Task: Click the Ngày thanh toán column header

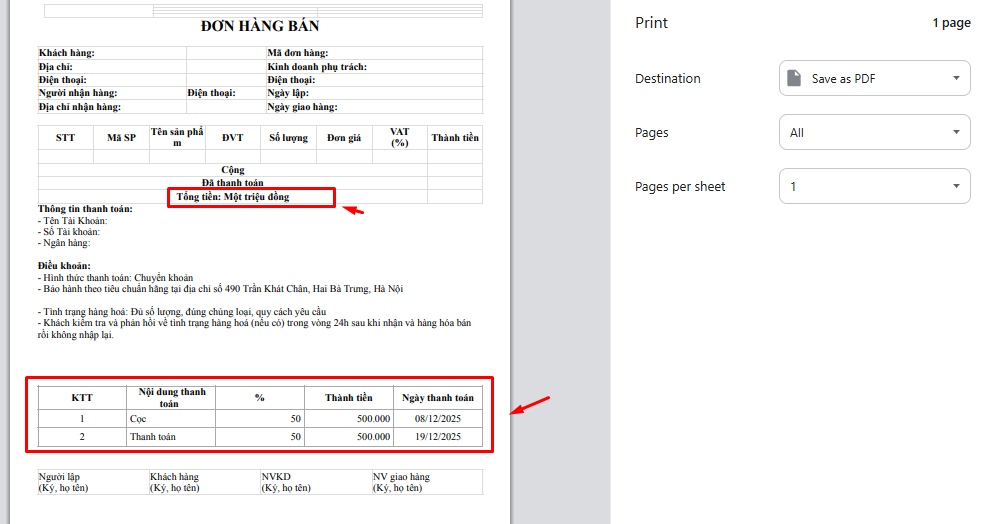Action: (x=437, y=397)
